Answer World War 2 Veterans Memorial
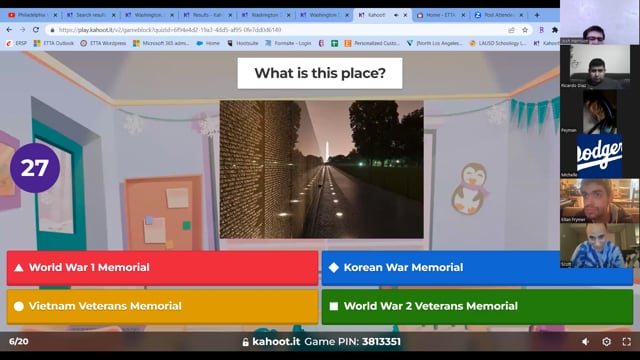 pos(477,307)
